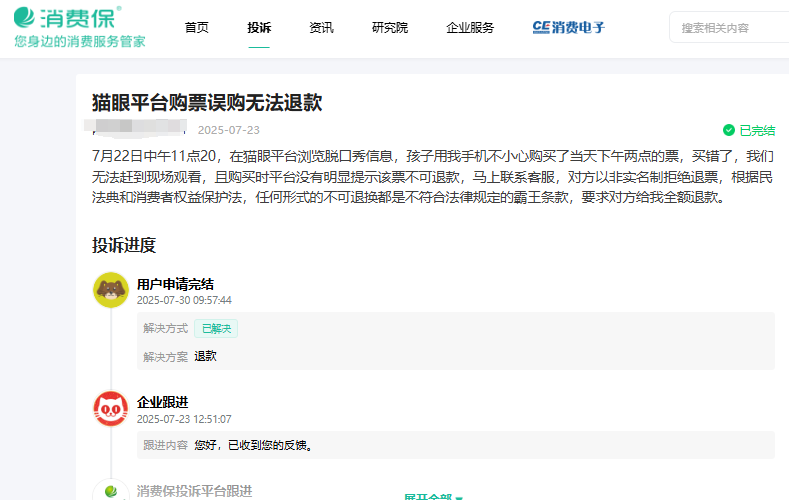Select the 投诉 nav tab

pyautogui.click(x=259, y=28)
